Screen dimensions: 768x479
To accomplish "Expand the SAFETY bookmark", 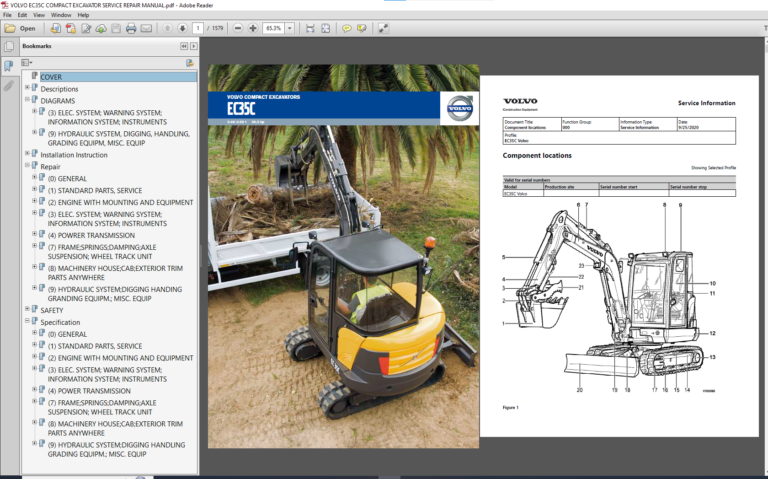I will 27,310.
